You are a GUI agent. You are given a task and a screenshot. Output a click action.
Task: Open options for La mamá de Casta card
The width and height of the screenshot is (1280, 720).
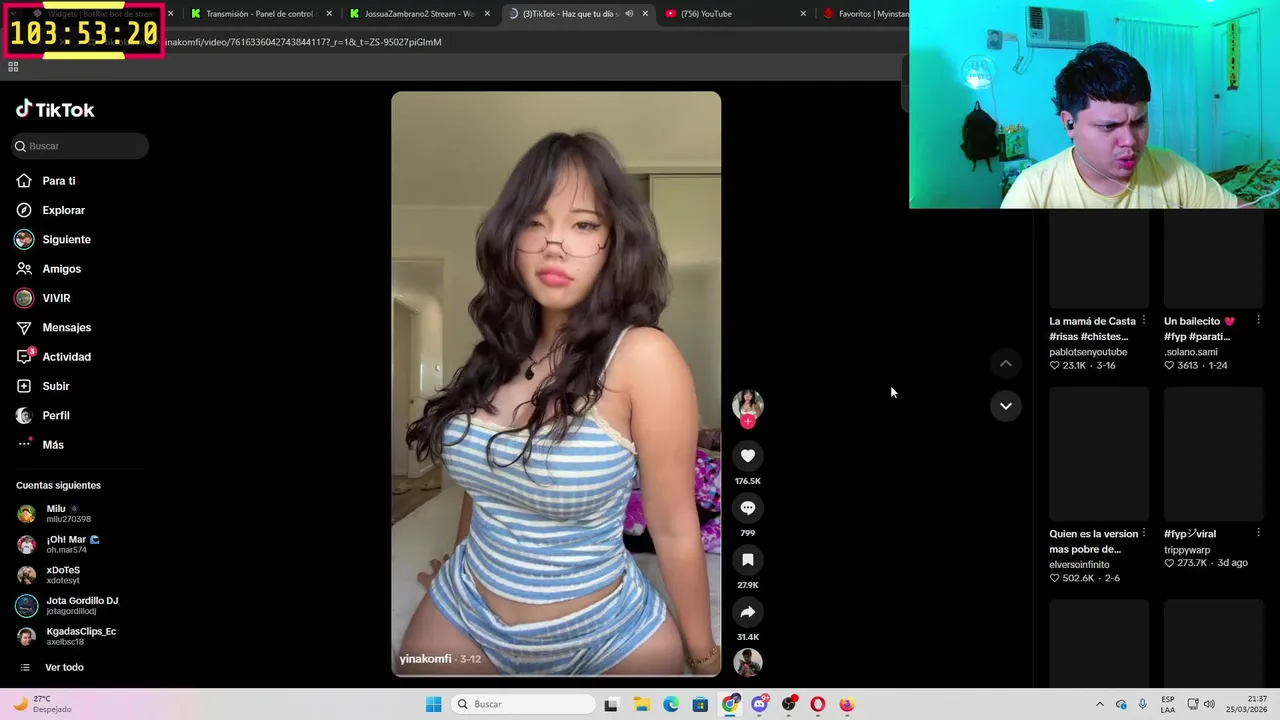click(1143, 321)
